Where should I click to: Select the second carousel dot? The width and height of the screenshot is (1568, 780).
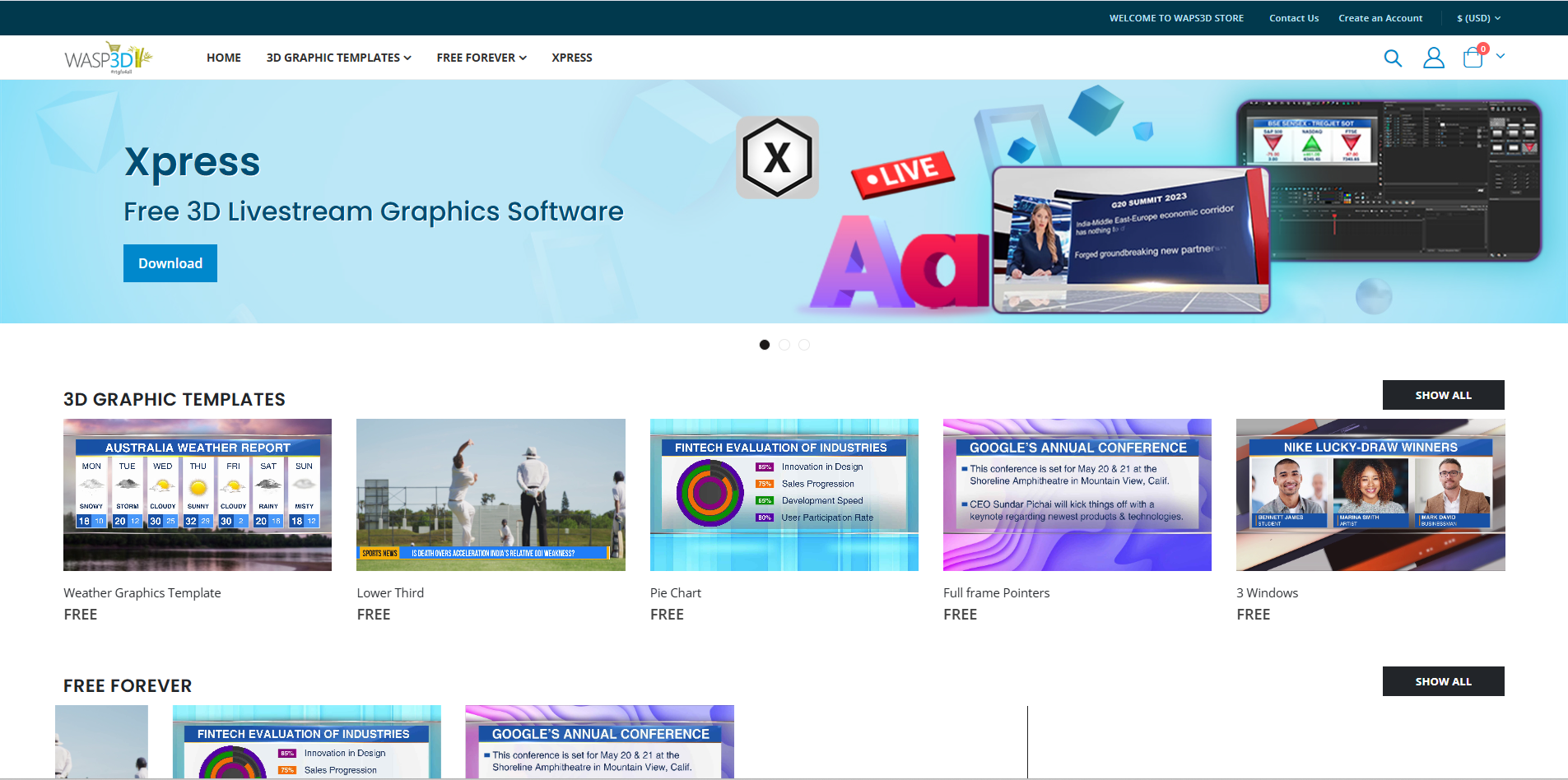[784, 345]
